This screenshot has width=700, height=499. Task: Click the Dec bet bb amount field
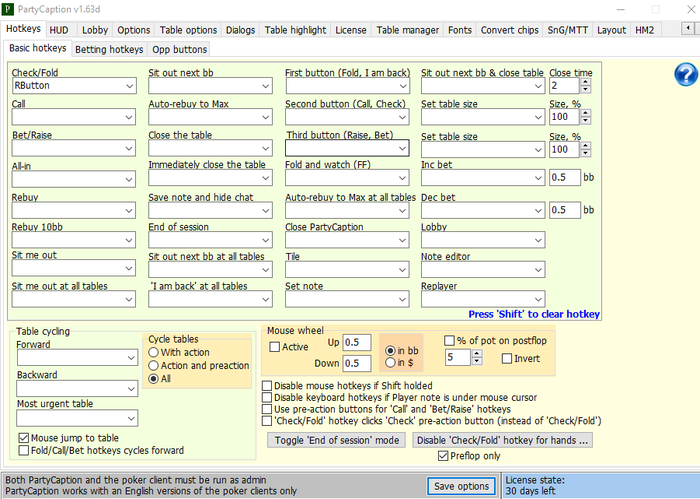565,210
